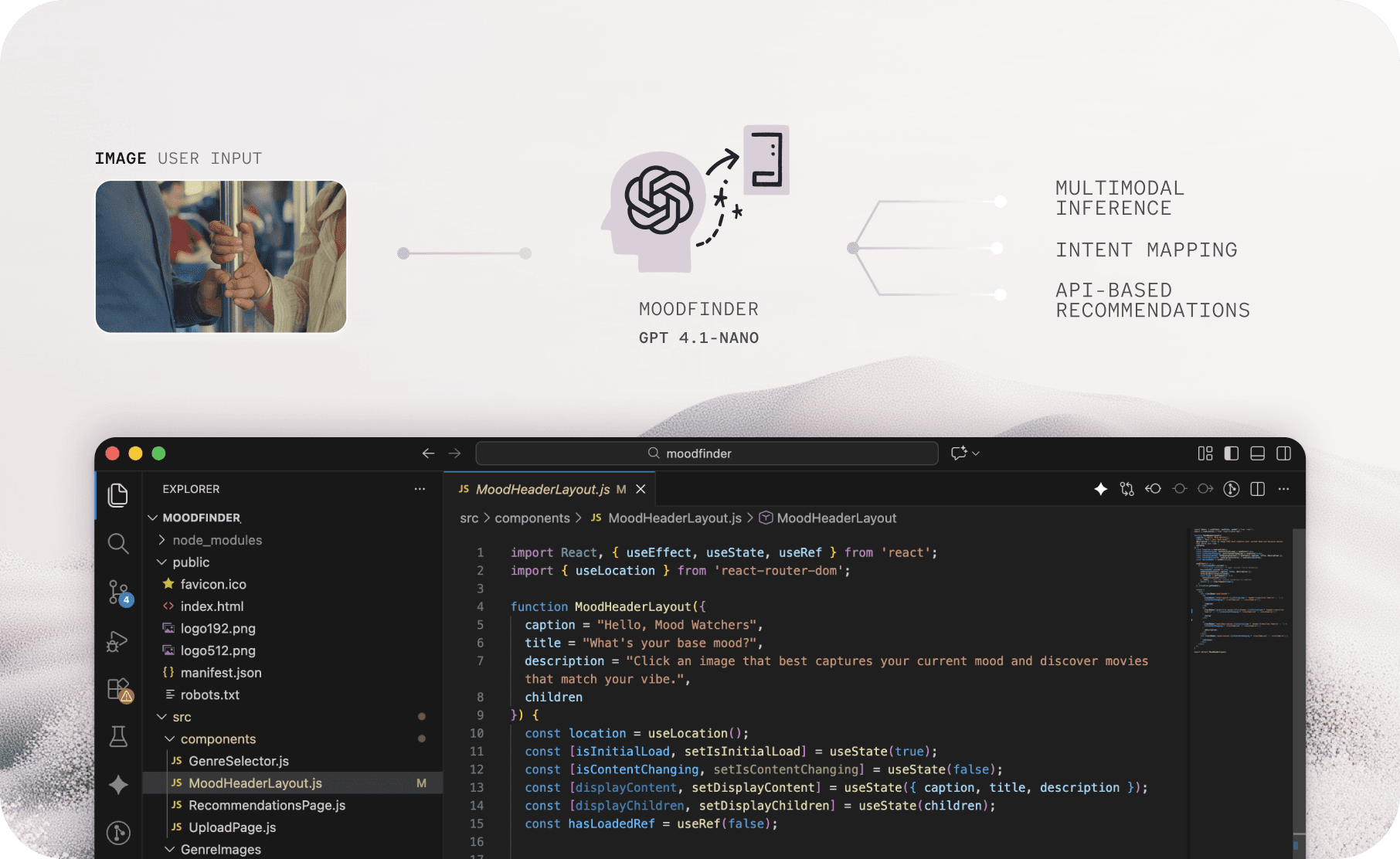Go to previous change in editor toolbar

click(x=1154, y=489)
